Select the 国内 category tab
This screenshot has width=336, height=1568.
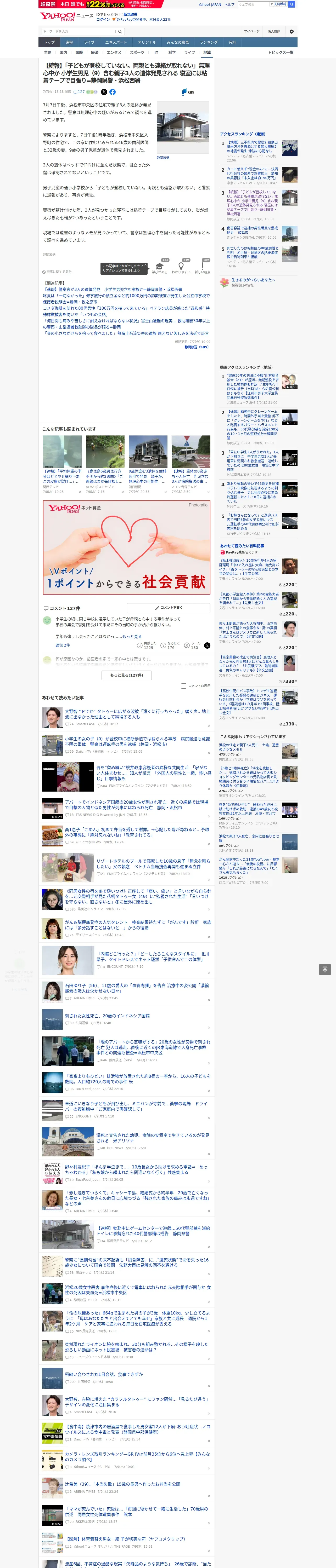[x=63, y=52]
